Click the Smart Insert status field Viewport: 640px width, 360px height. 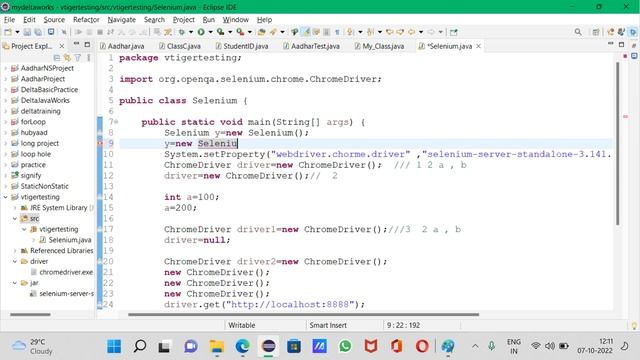pyautogui.click(x=328, y=325)
